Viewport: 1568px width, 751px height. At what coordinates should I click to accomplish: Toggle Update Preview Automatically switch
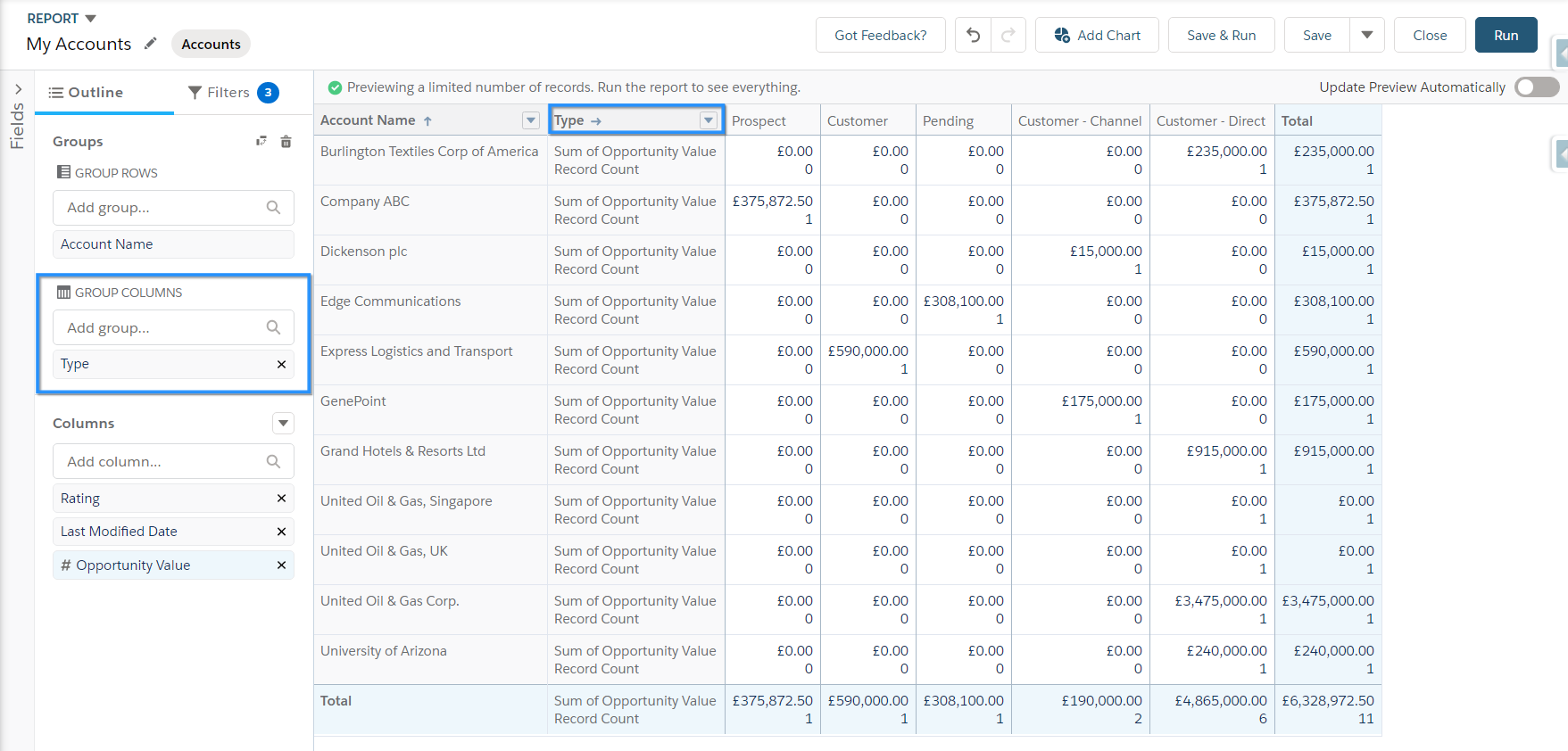pos(1537,87)
